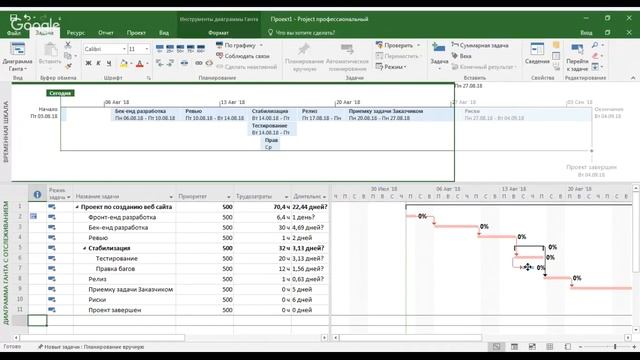Open the Файл menu tab

(14, 33)
